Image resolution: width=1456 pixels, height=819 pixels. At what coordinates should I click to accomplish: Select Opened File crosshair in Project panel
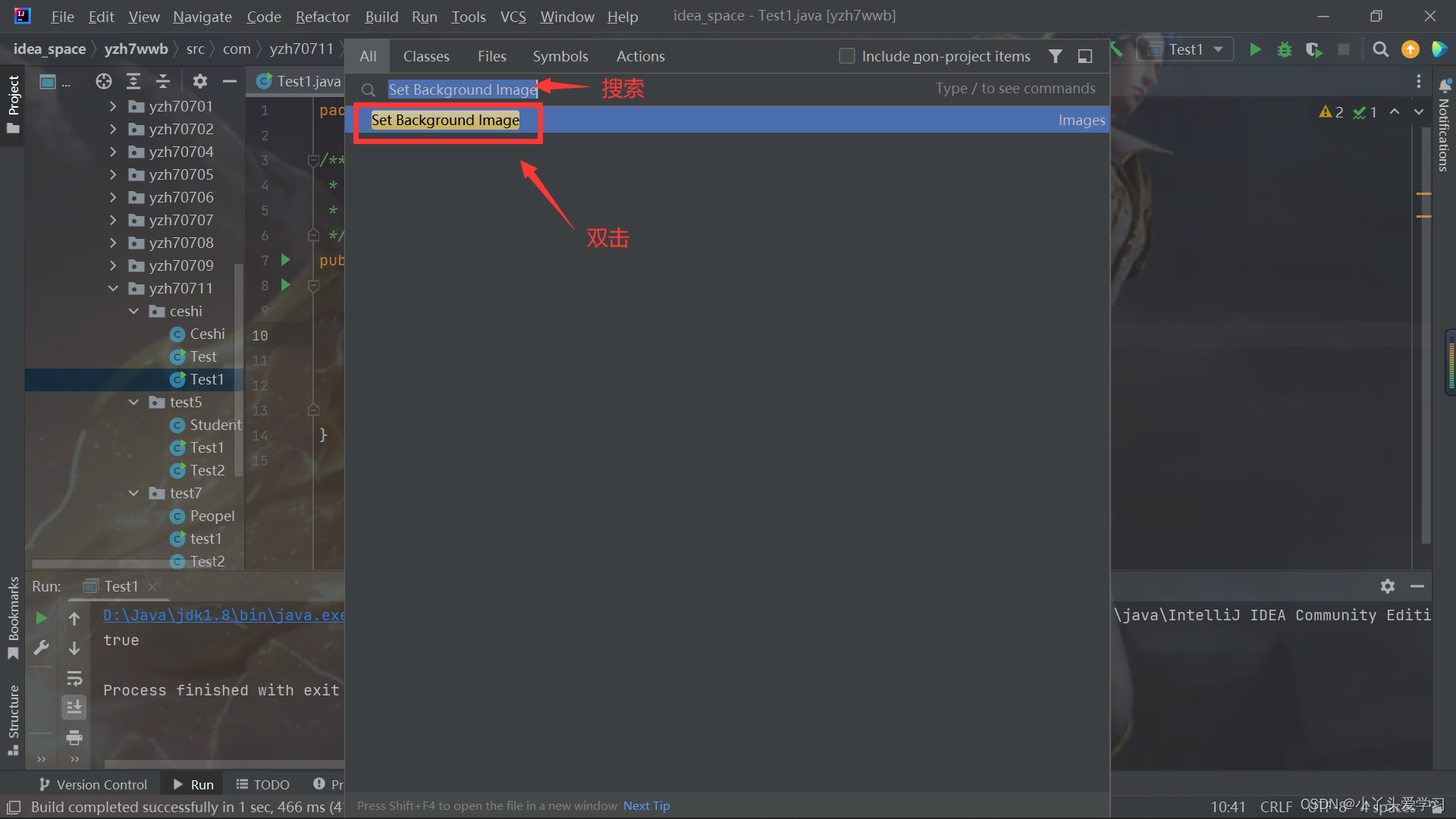pyautogui.click(x=103, y=81)
